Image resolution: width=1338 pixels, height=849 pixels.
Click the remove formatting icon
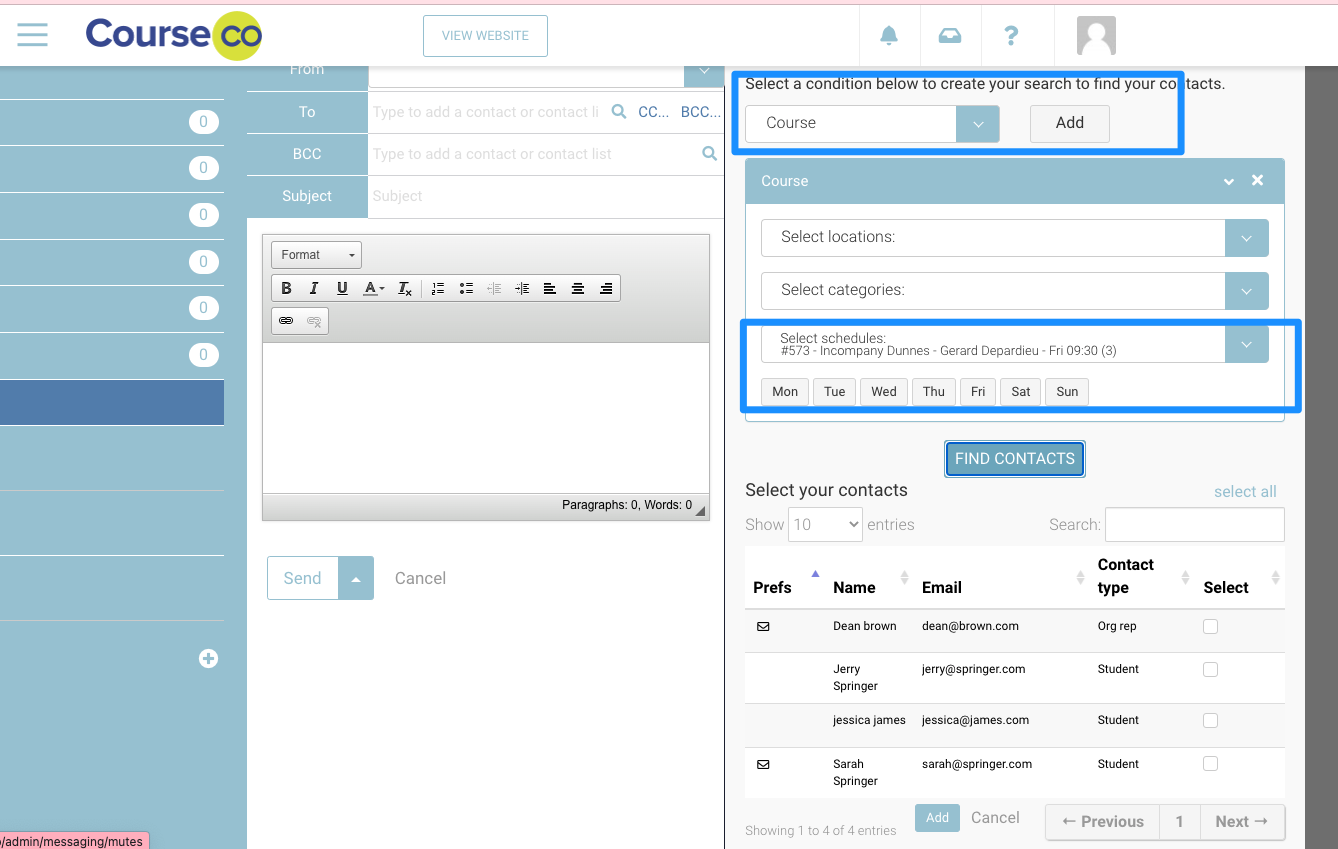tap(405, 288)
